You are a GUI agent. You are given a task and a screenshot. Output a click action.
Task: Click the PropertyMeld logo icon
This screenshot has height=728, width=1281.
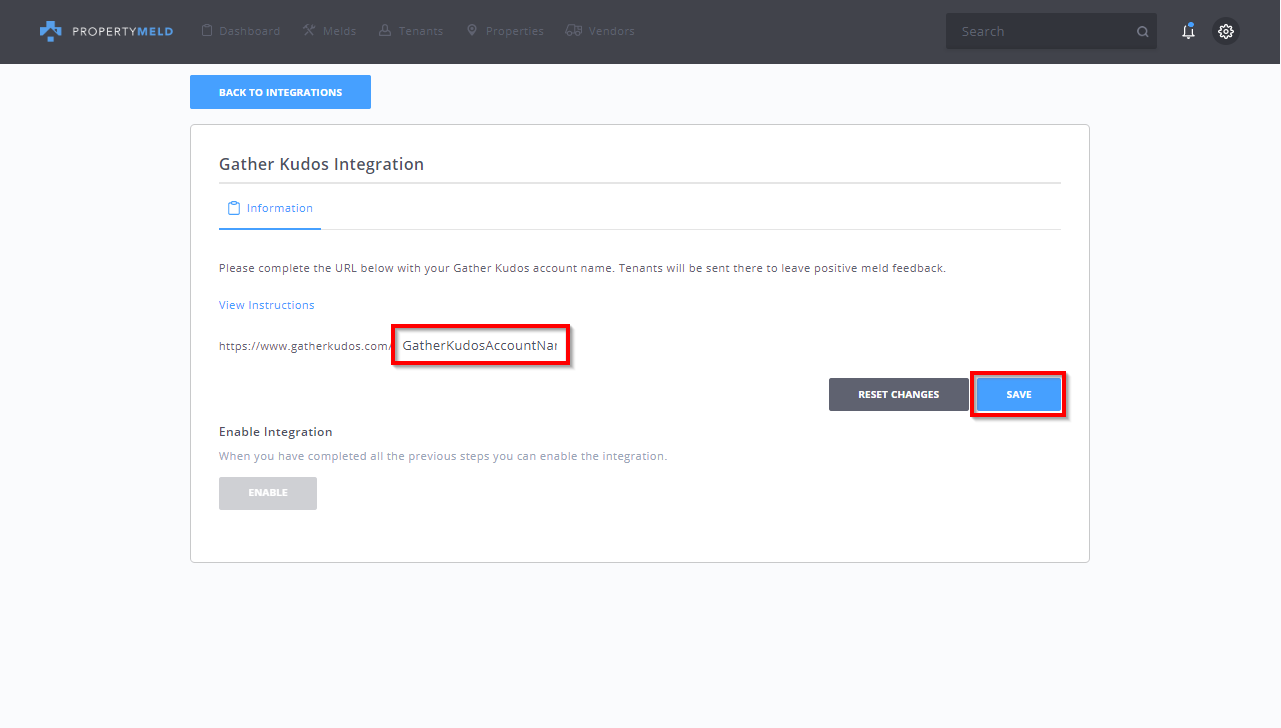click(x=50, y=31)
